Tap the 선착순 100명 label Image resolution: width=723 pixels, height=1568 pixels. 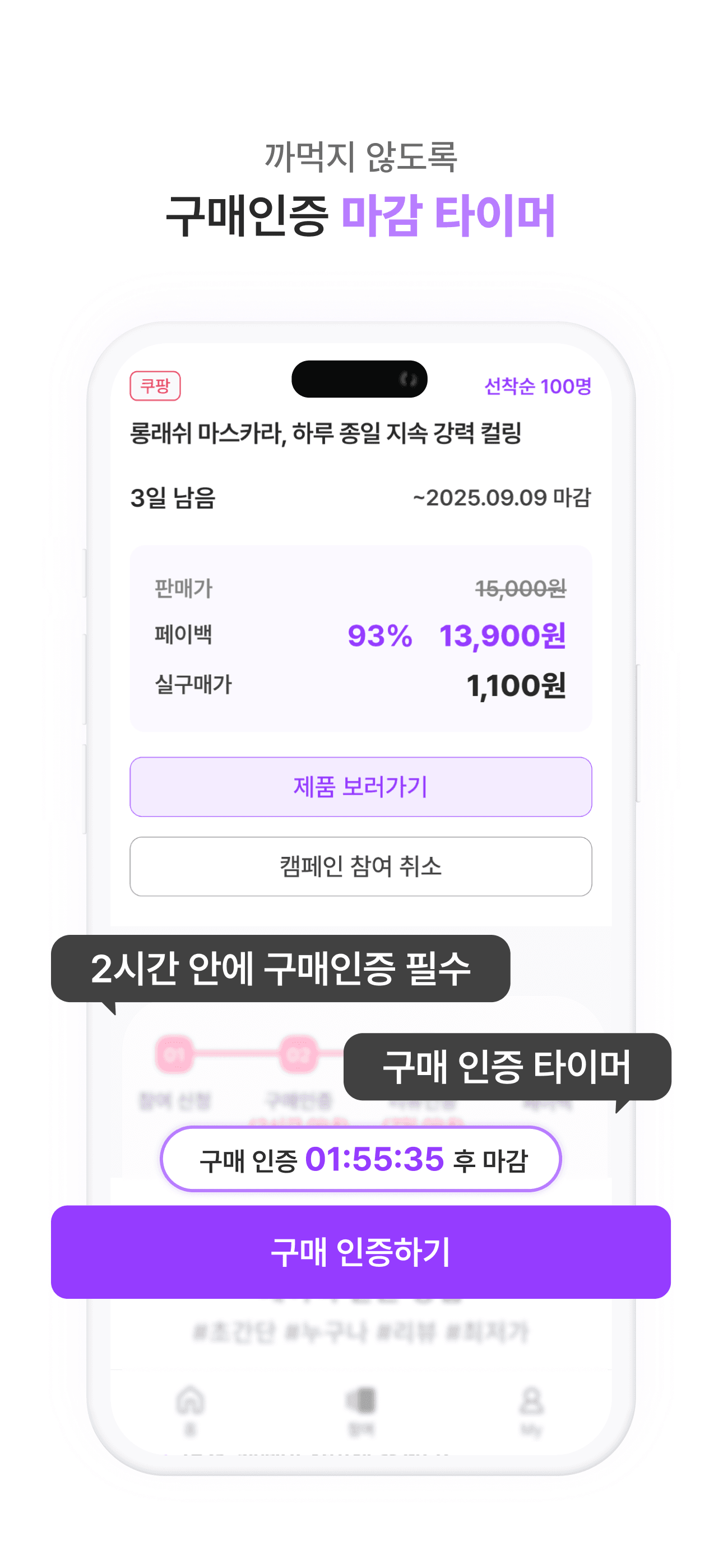click(537, 386)
